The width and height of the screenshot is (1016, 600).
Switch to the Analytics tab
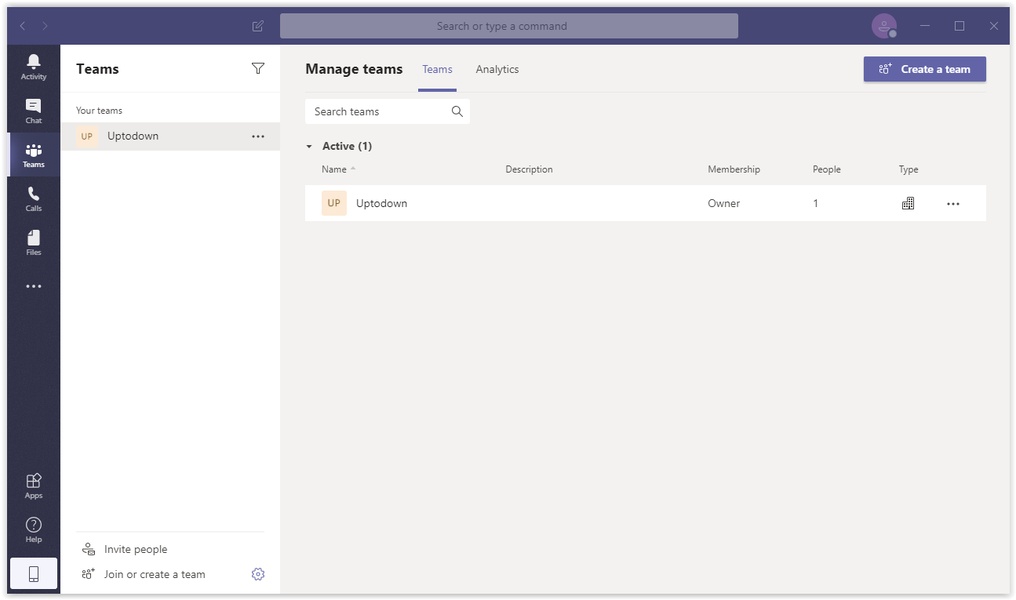[497, 70]
